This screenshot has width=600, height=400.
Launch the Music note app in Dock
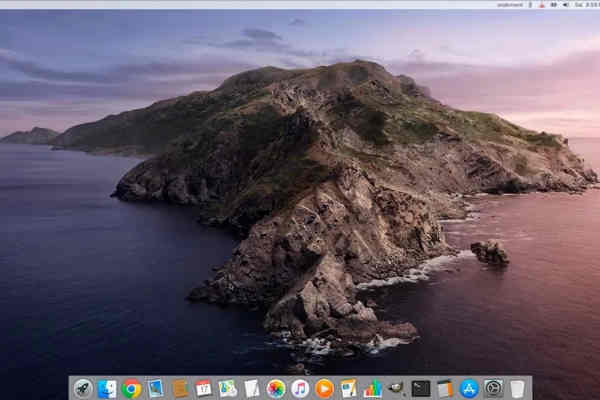300,389
